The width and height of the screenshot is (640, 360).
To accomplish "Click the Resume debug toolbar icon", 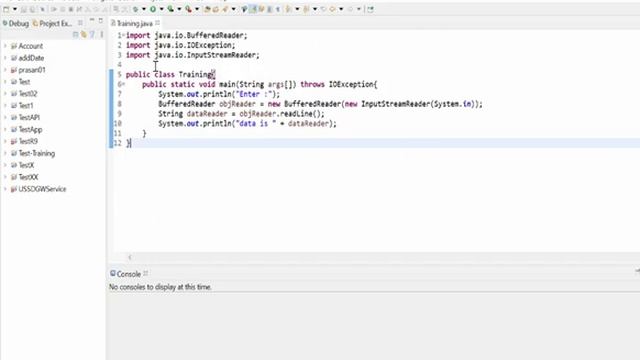I will [x=54, y=9].
